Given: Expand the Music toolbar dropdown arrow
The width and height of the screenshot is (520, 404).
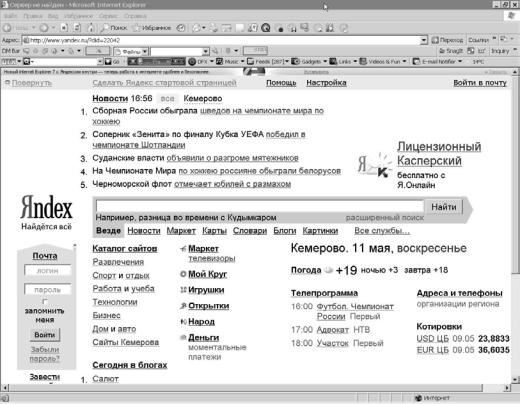Looking at the screenshot, I should [243, 62].
